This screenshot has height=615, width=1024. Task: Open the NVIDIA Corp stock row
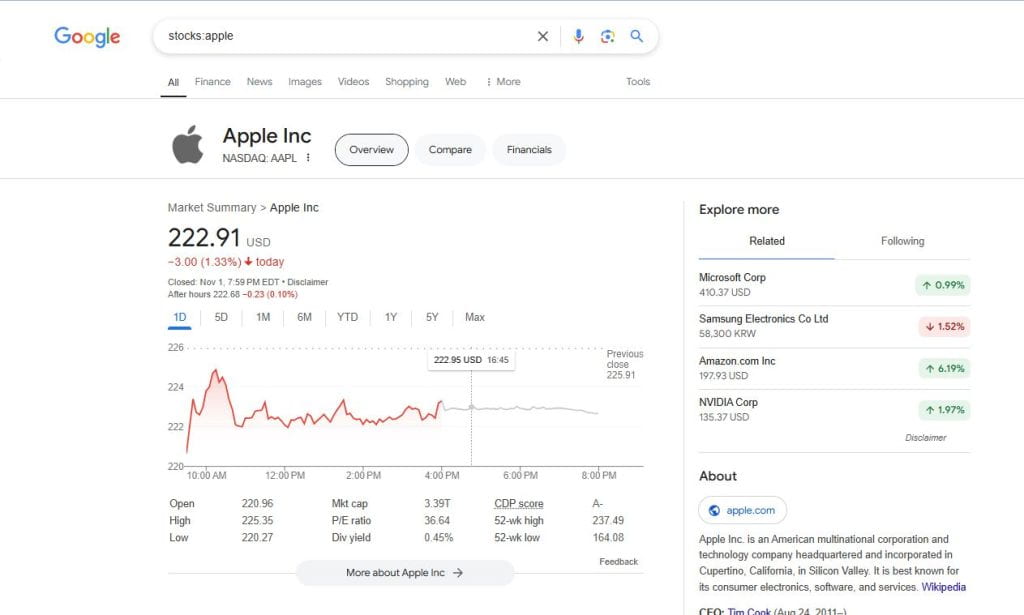coord(834,410)
